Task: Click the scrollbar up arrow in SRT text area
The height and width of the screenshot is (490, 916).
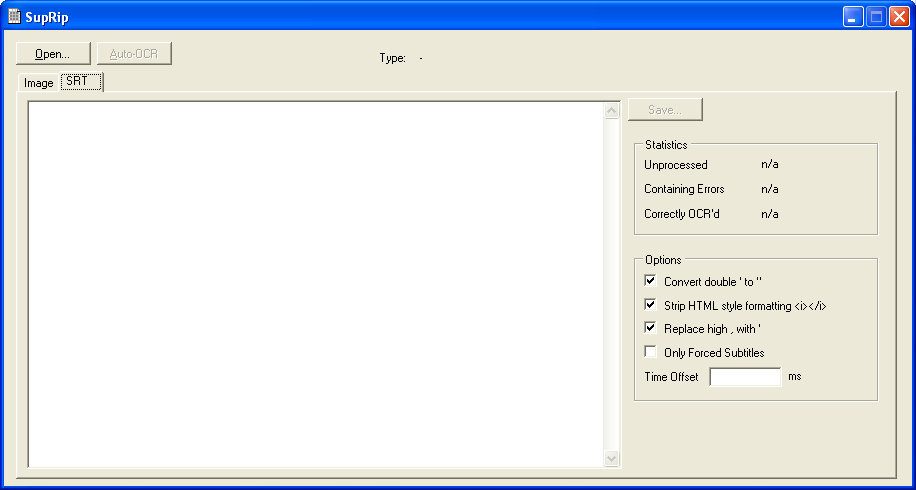Action: click(612, 111)
